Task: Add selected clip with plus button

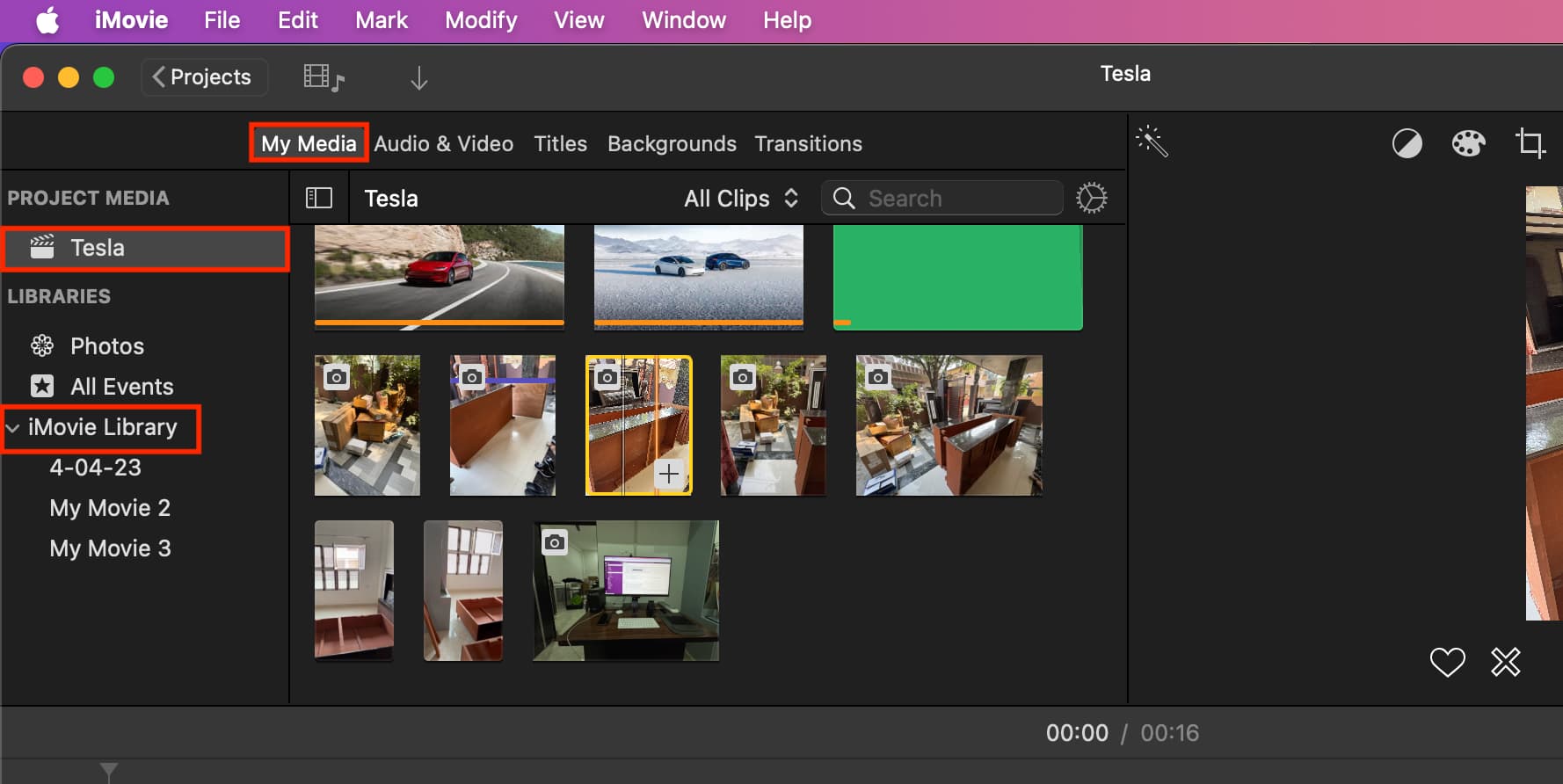Action: click(669, 474)
